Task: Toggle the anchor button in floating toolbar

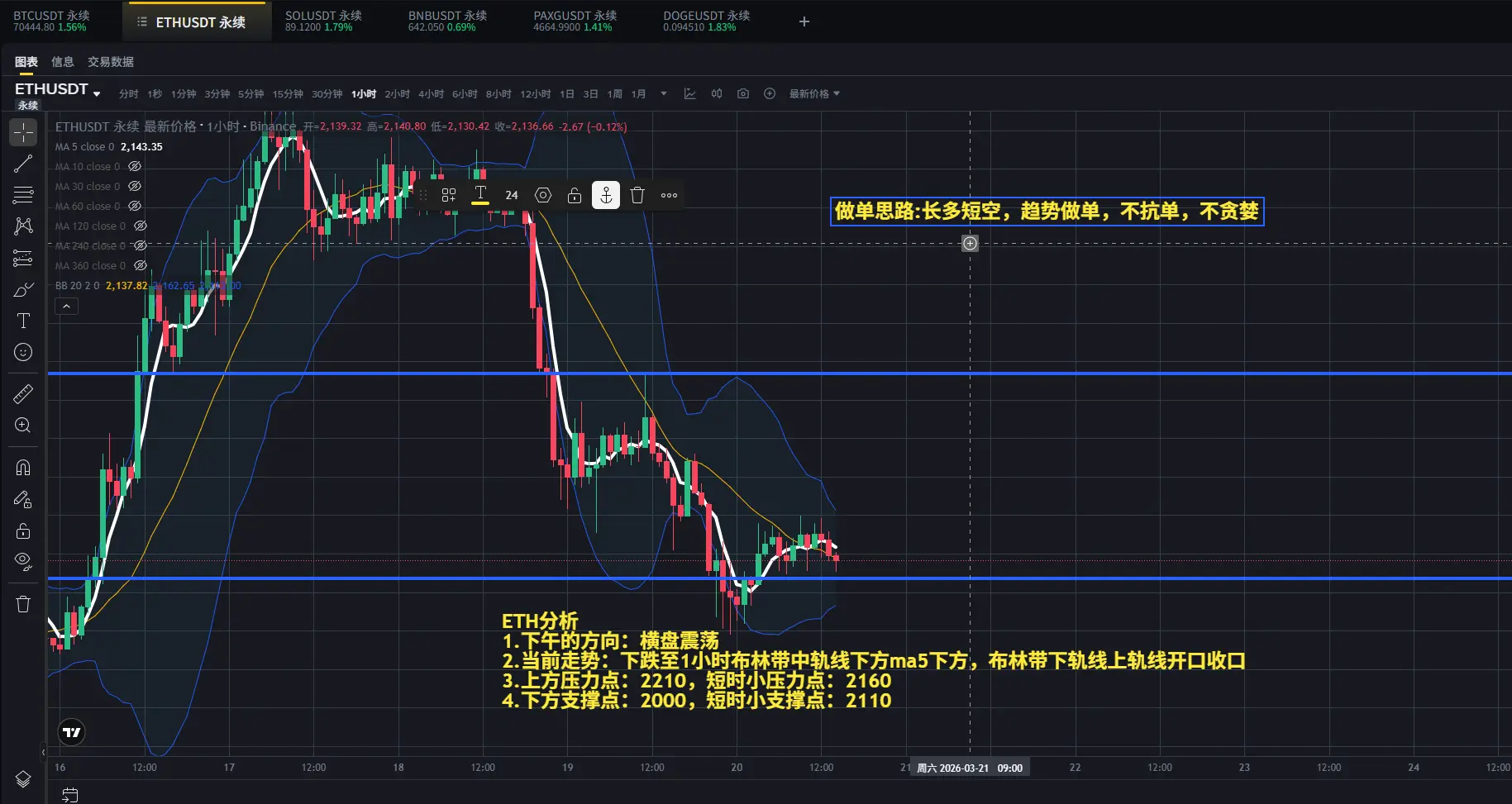Action: click(x=606, y=195)
